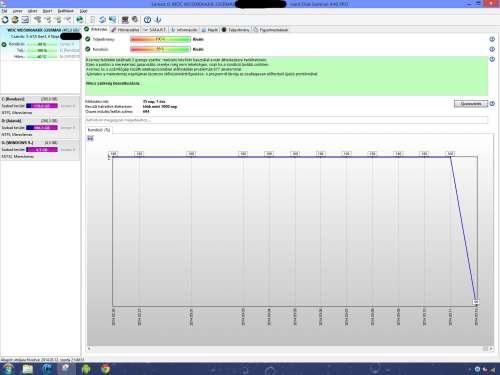Click the blue monitor icon in toolbar

point(113,20)
